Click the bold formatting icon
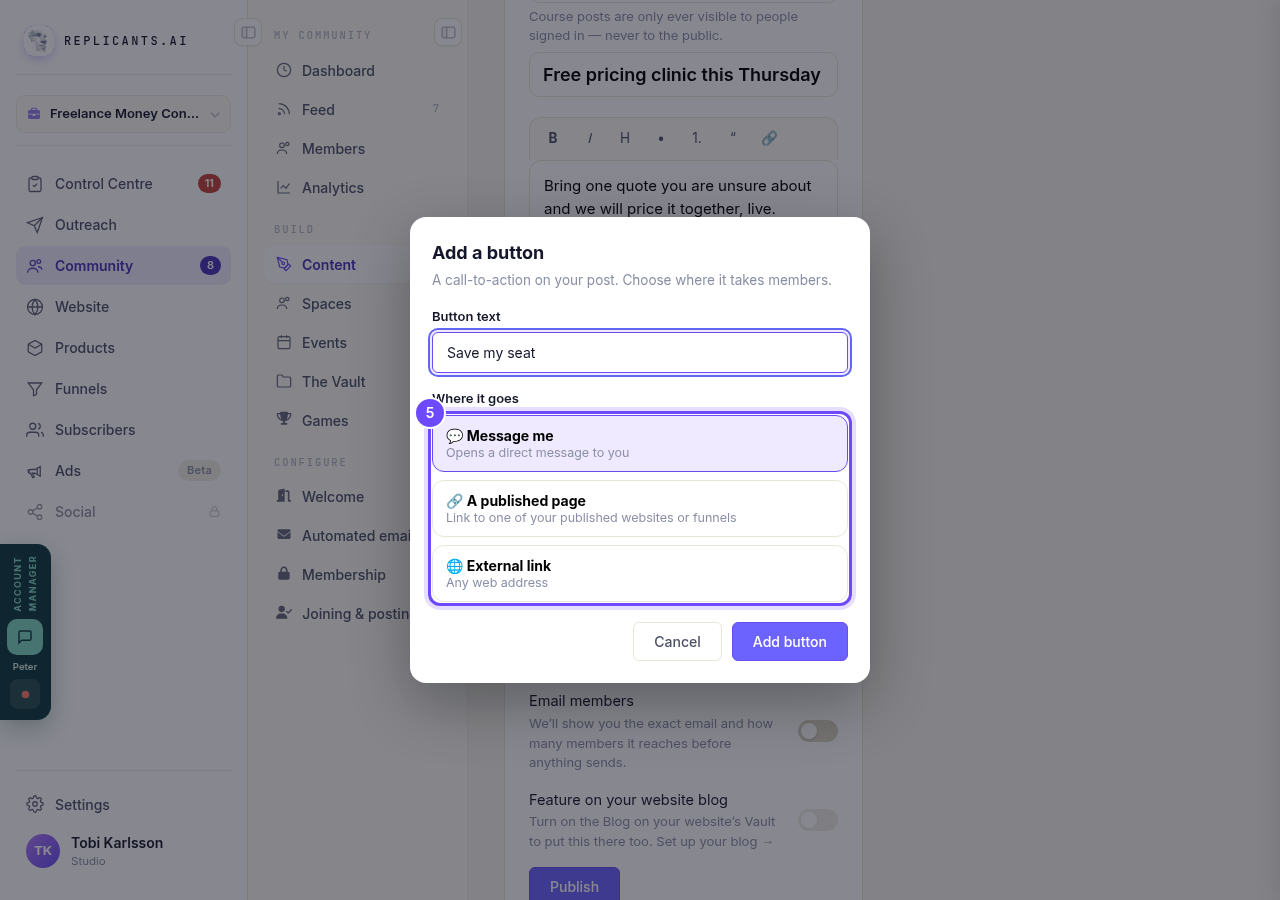The height and width of the screenshot is (900, 1280). coord(553,138)
